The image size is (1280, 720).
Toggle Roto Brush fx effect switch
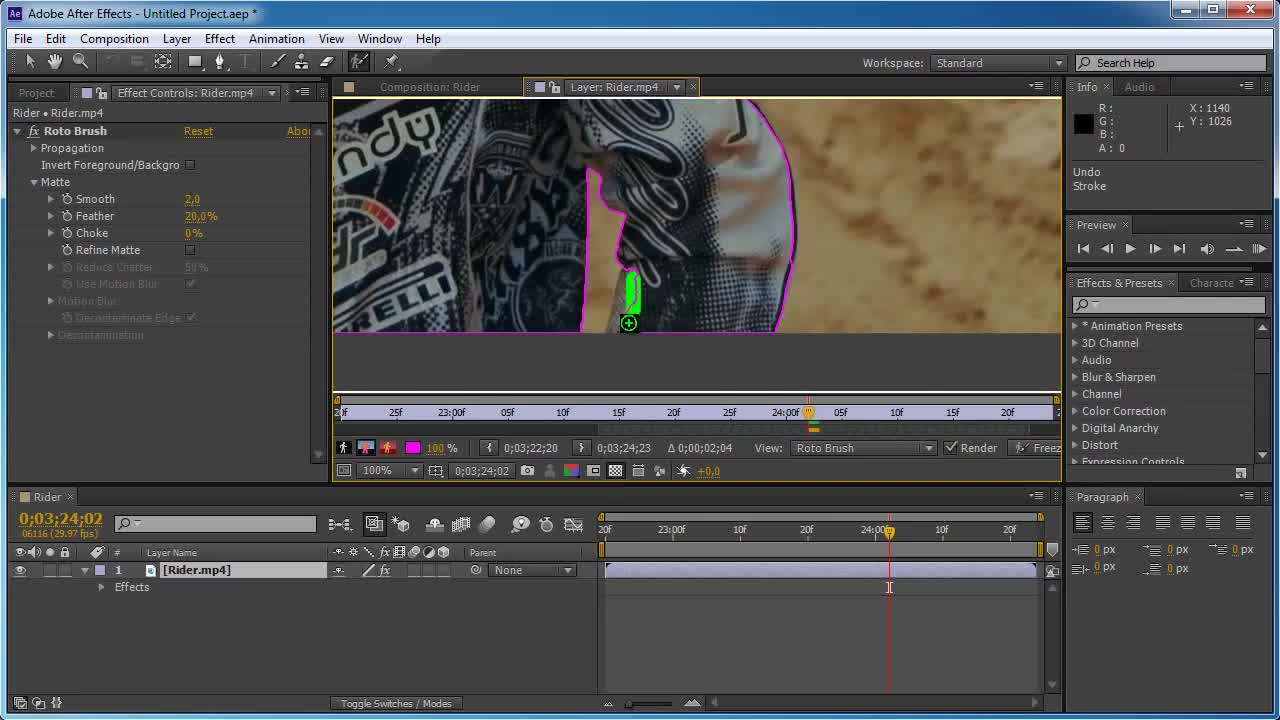click(33, 131)
